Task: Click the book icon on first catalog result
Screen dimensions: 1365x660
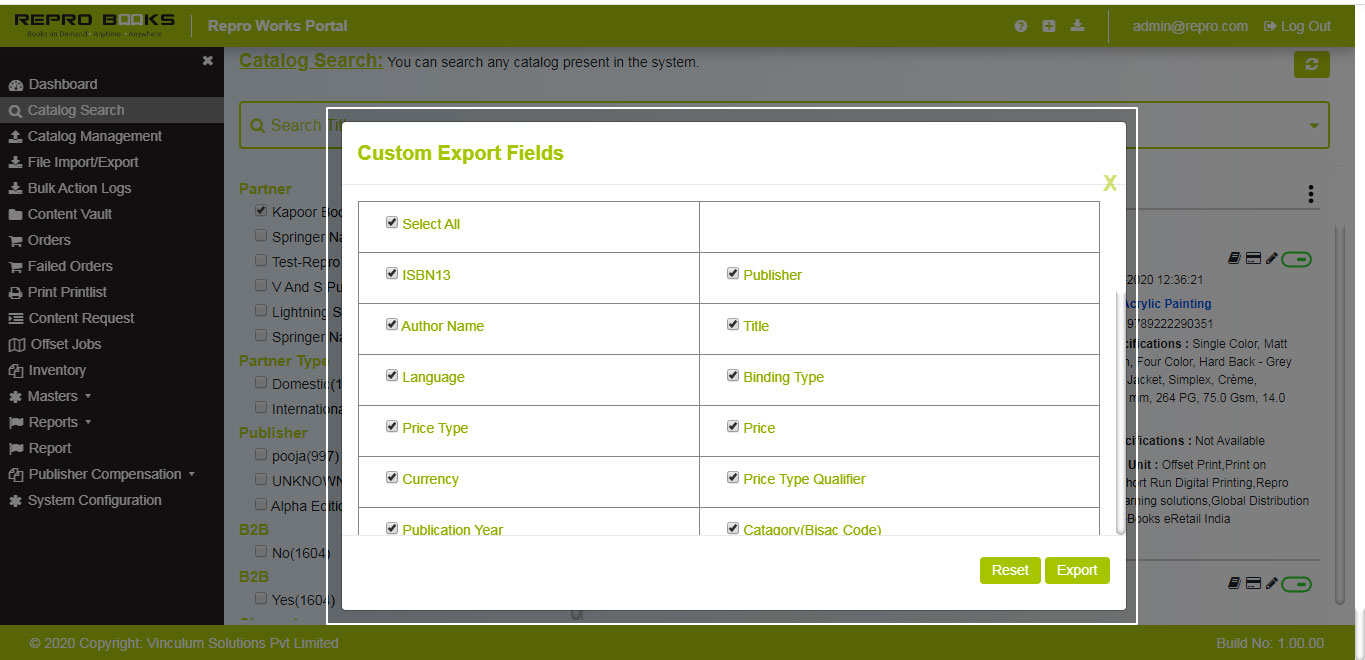Action: pyautogui.click(x=1235, y=259)
